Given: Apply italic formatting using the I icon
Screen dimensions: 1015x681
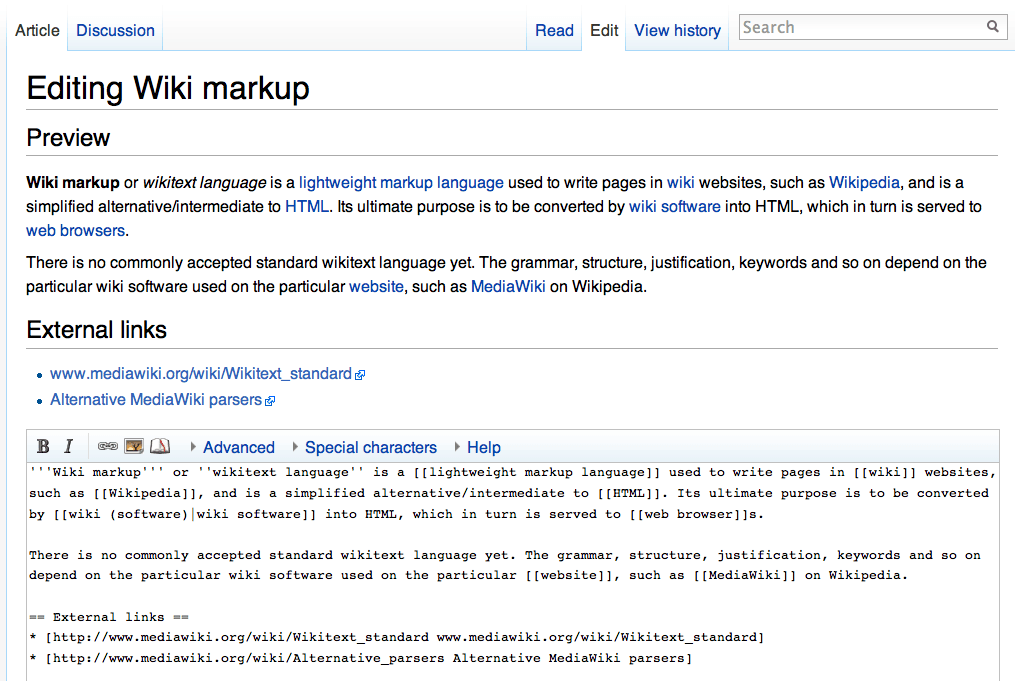Looking at the screenshot, I should point(68,446).
